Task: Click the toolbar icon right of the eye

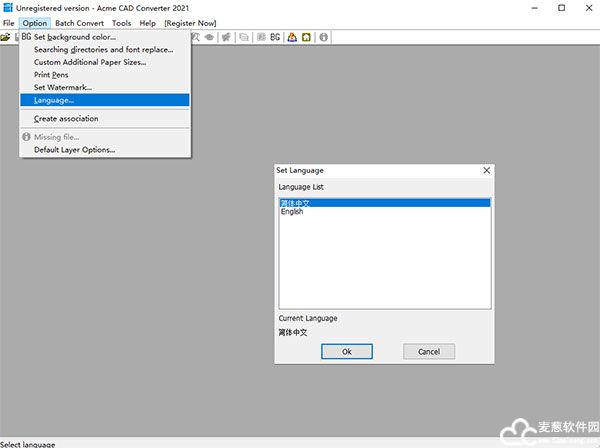Action: tap(227, 37)
